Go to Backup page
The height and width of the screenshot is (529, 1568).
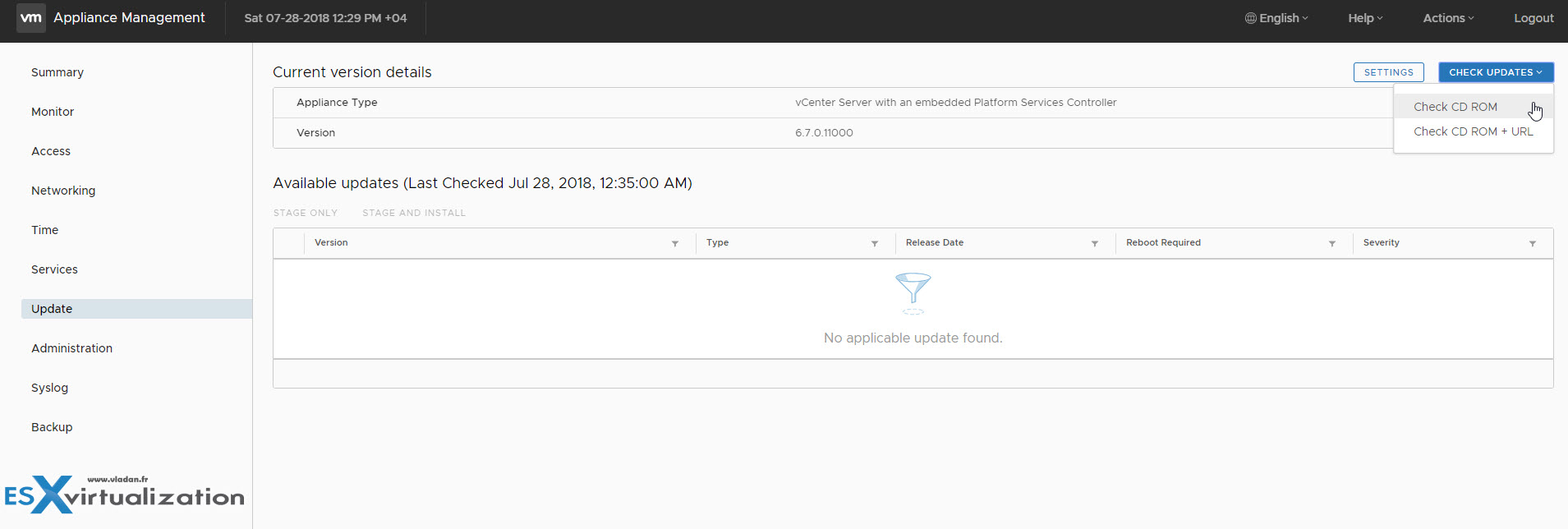click(x=52, y=427)
